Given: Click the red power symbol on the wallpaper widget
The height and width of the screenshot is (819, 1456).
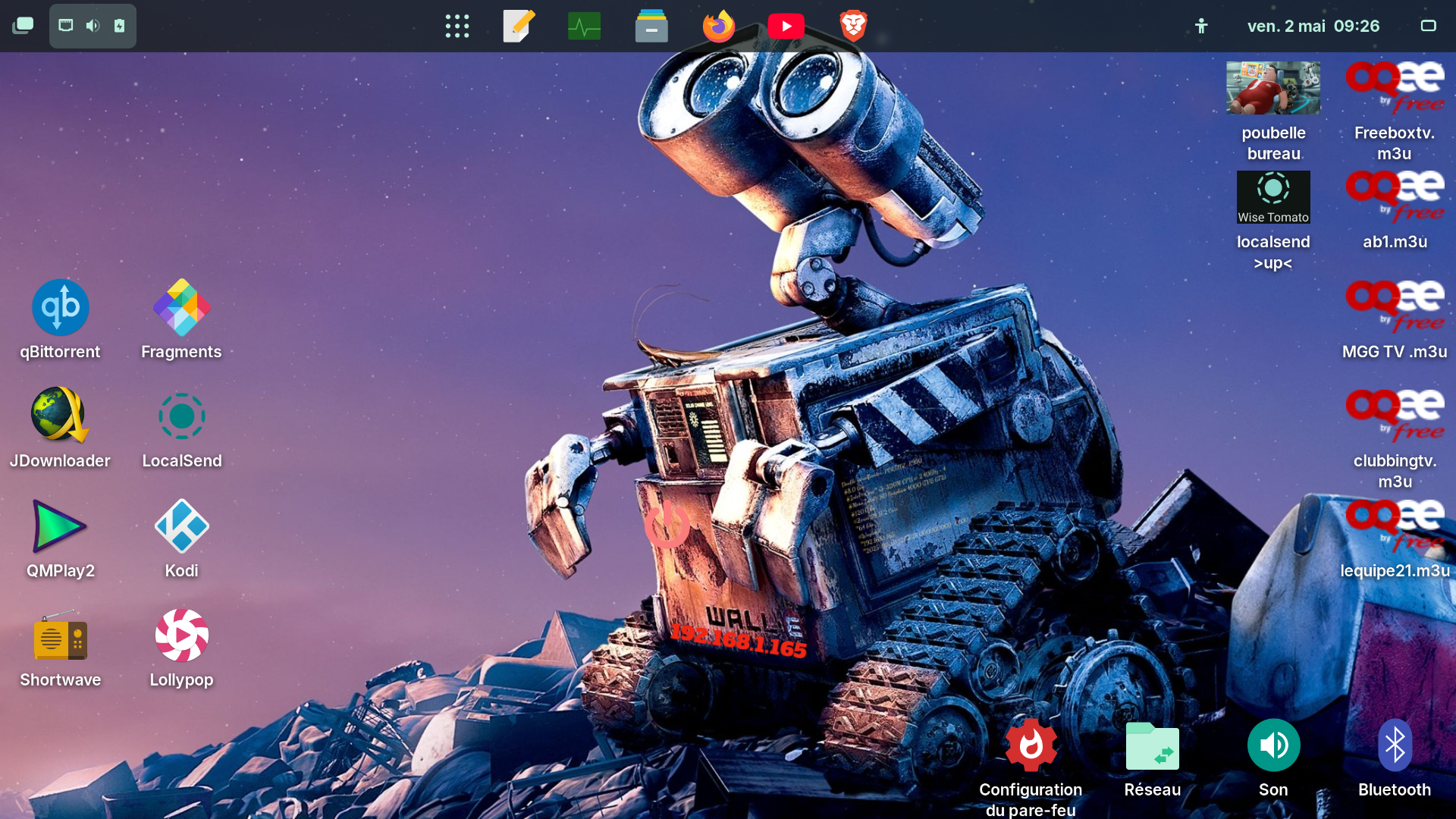Looking at the screenshot, I should click(x=667, y=525).
